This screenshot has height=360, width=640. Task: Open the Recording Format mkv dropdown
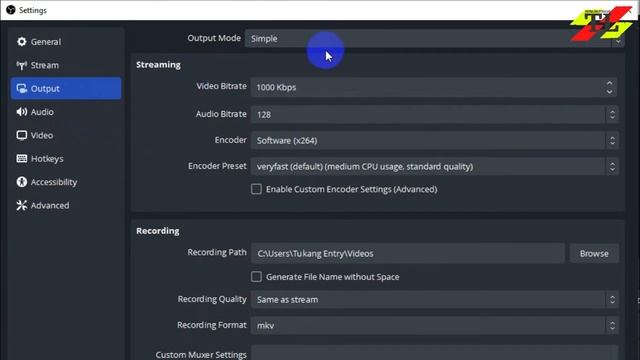pyautogui.click(x=435, y=325)
